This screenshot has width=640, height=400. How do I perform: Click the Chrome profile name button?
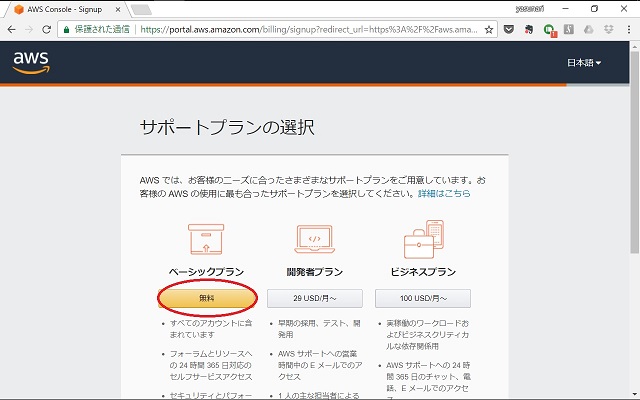pos(529,9)
